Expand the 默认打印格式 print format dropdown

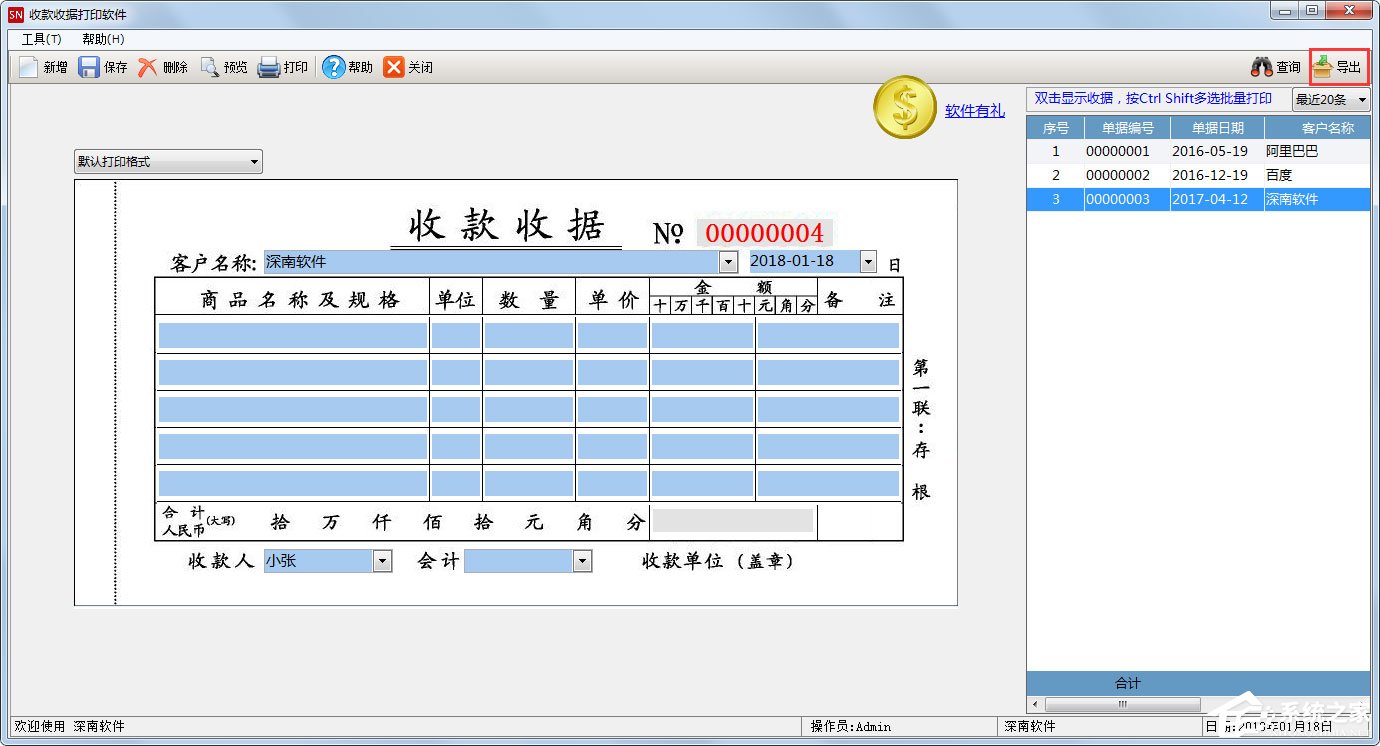coord(254,162)
